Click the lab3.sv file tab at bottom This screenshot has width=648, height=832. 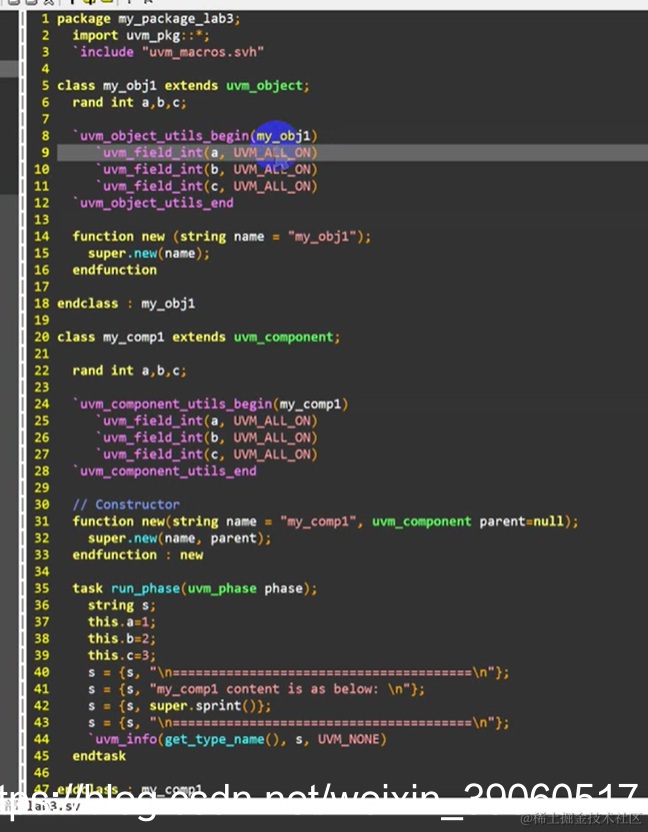click(x=53, y=806)
